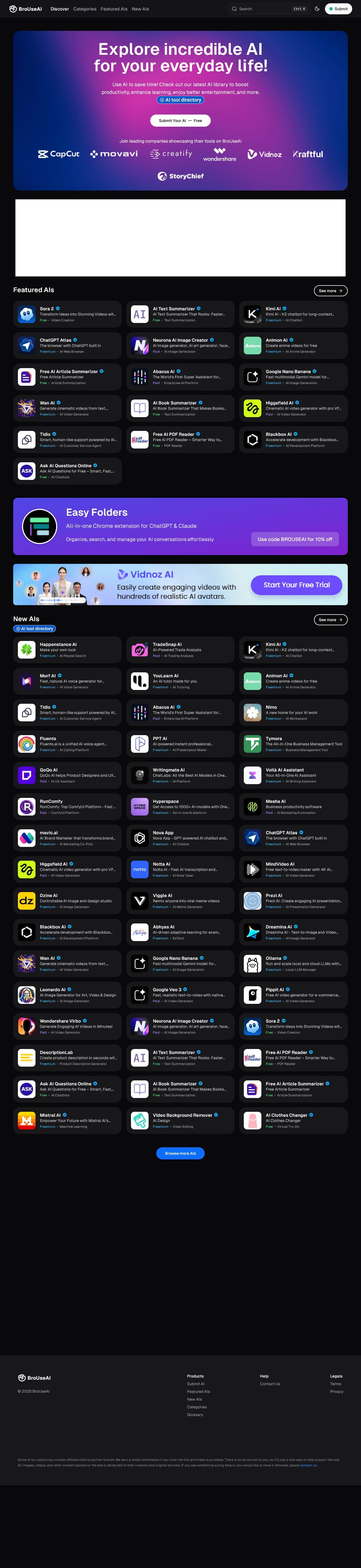Go to Featured AIs in navigation
361x1568 pixels.
114,9
